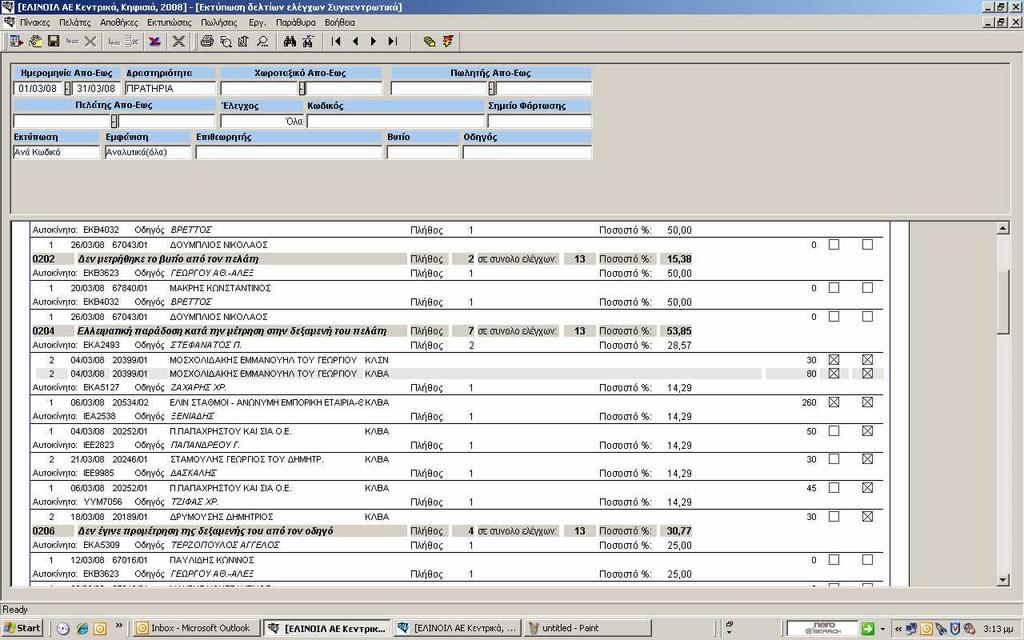Image resolution: width=1024 pixels, height=640 pixels.
Task: Launch Internet Explorer from quick launch
Action: 82,628
